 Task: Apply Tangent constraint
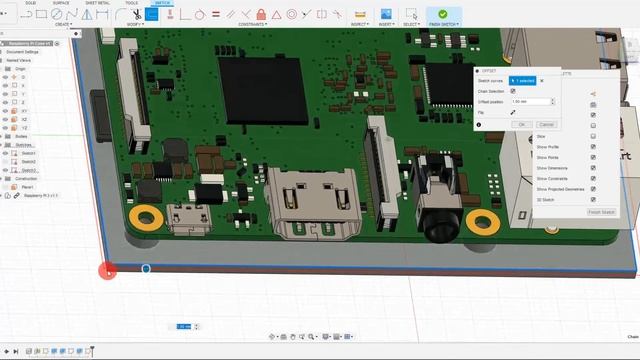tap(200, 14)
